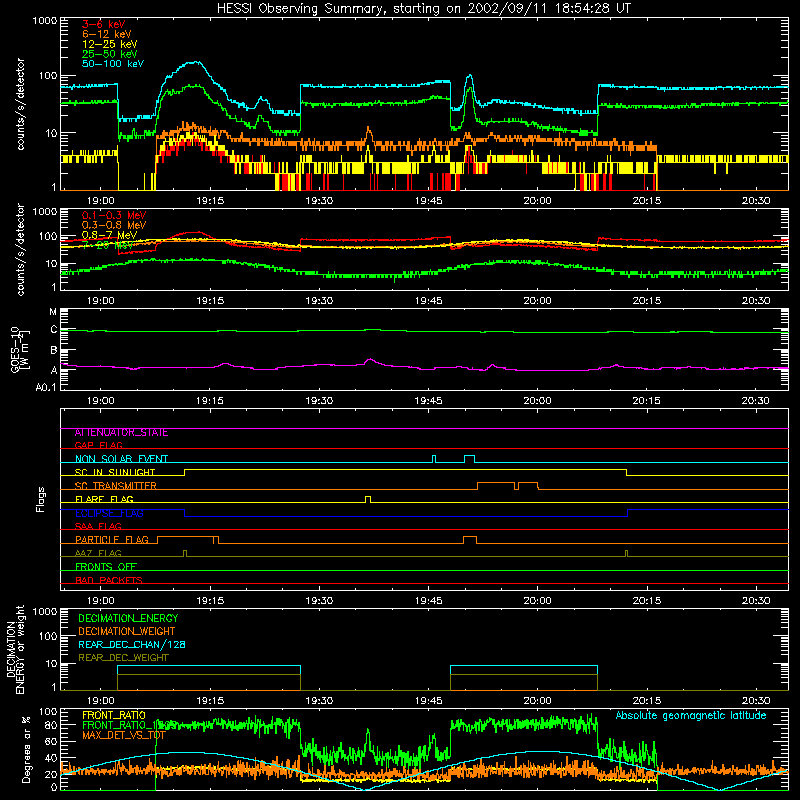Click the MAX_DET_VS_TOT legend entry
Image resolution: width=800 pixels, height=800 pixels.
[124, 735]
